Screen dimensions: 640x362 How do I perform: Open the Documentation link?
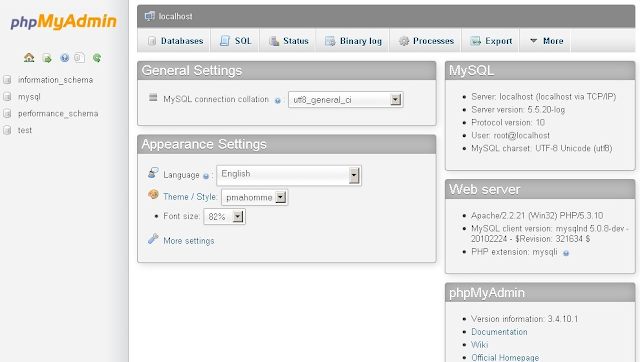499,332
